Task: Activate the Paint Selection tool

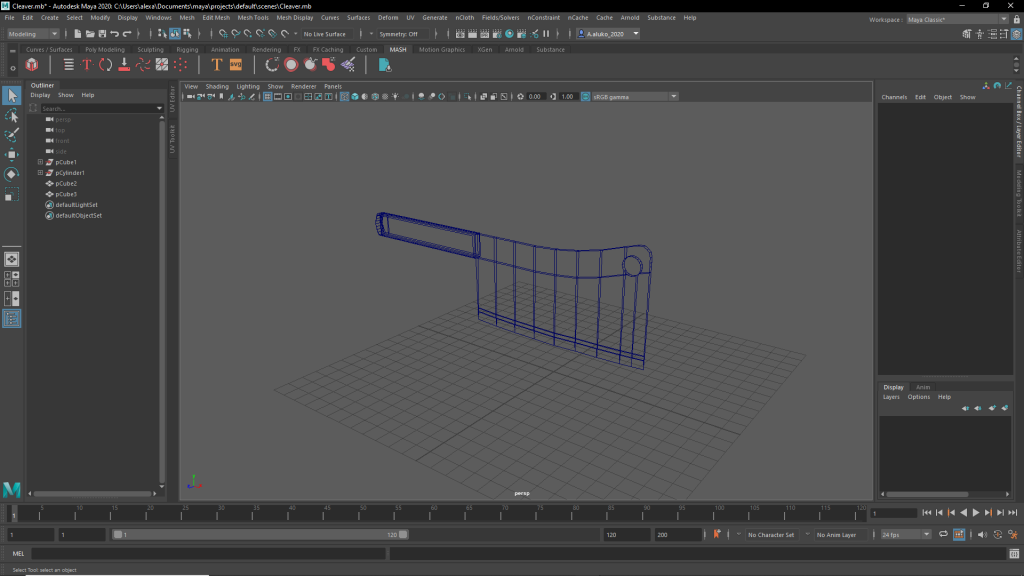Action: point(12,135)
